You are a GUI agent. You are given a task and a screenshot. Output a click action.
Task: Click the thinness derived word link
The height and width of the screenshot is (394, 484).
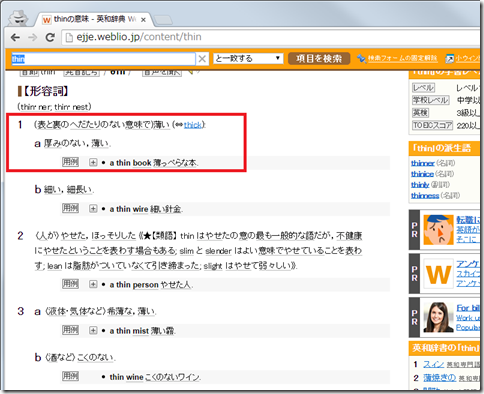pyautogui.click(x=425, y=196)
